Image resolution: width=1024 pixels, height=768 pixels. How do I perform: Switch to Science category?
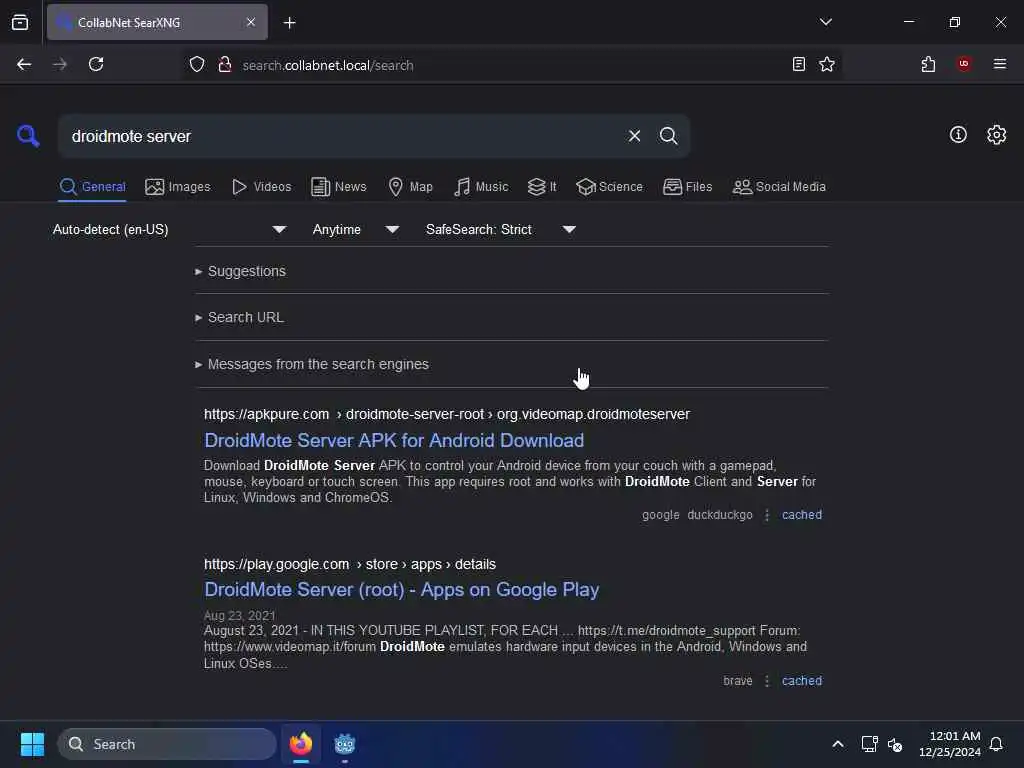pyautogui.click(x=609, y=187)
